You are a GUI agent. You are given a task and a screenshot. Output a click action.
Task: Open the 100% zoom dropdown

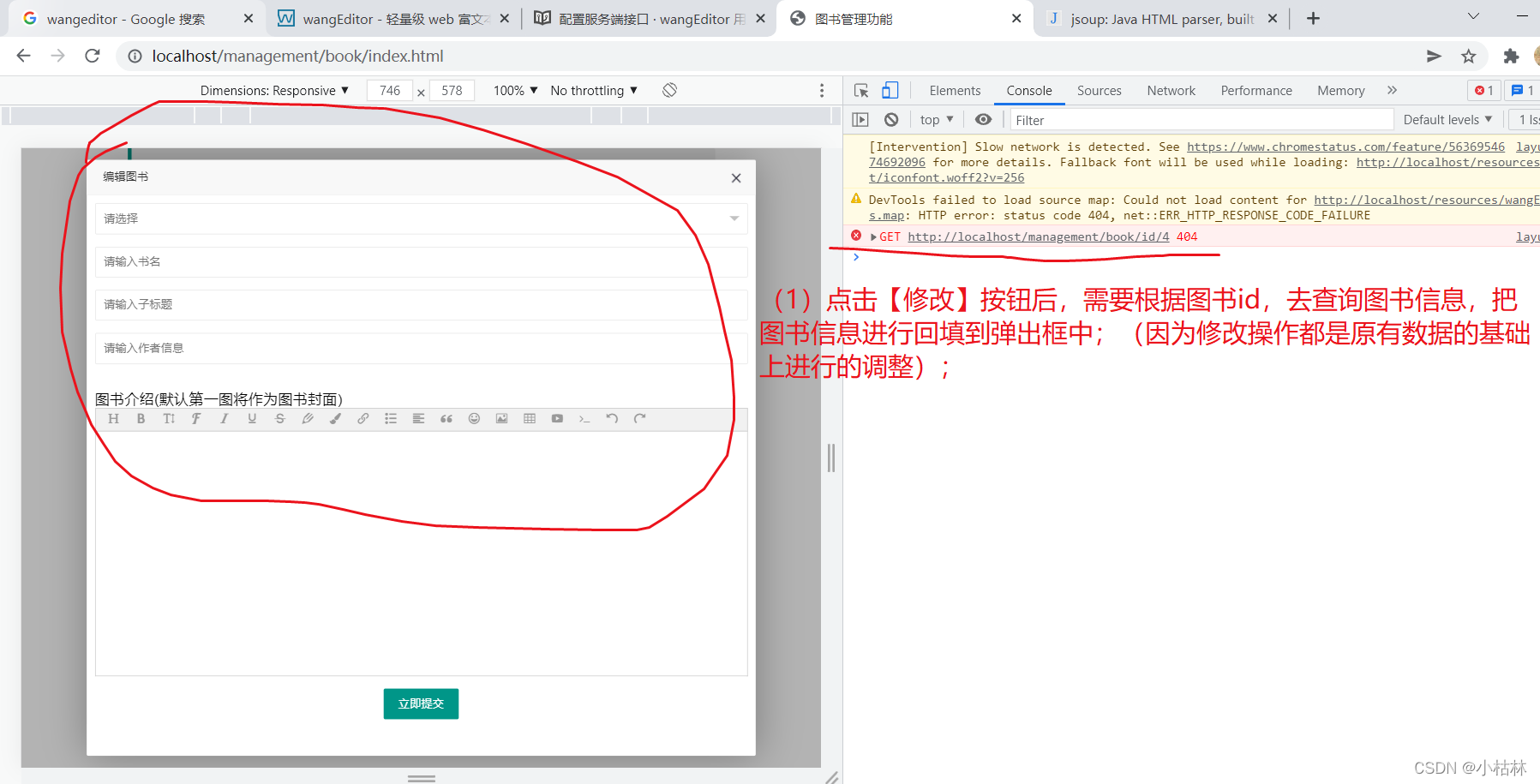click(x=515, y=91)
